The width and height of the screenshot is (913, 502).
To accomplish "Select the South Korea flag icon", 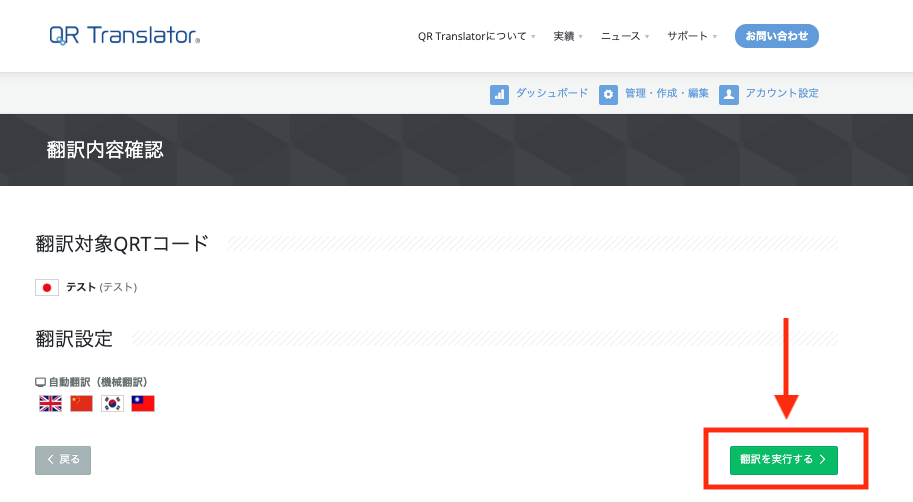I will tap(112, 404).
